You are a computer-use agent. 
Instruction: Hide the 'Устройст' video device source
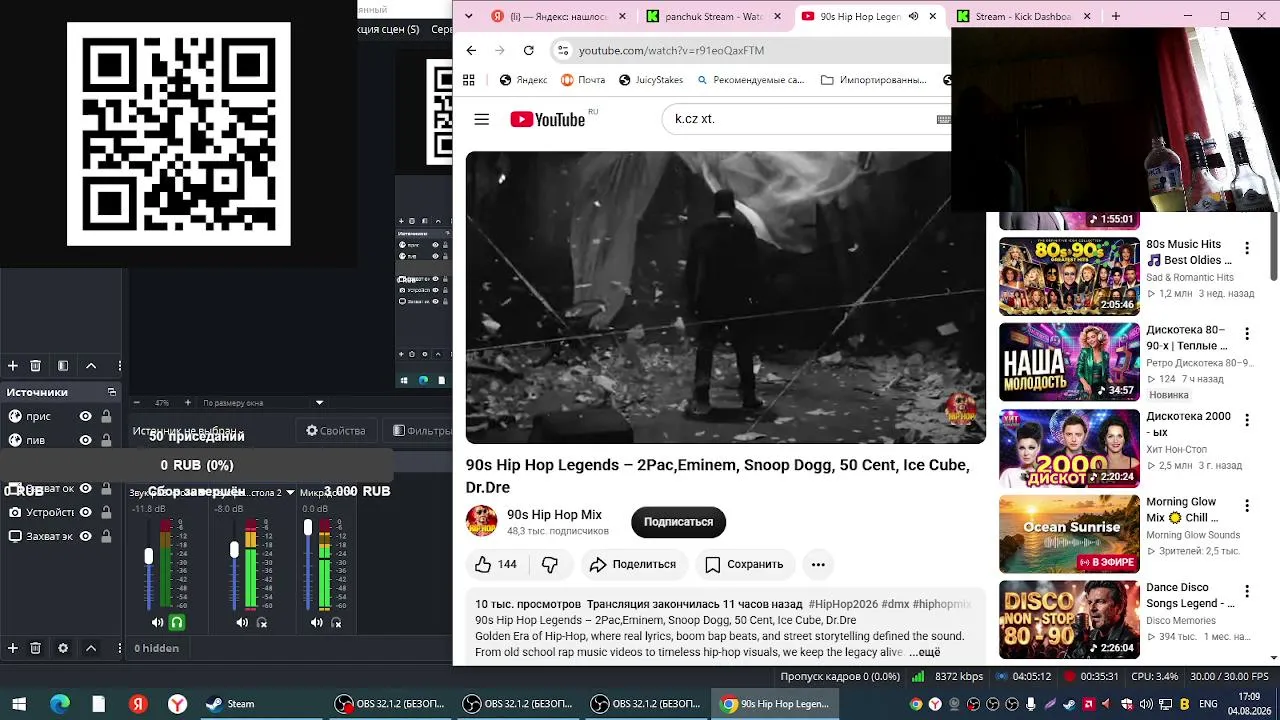(x=85, y=512)
